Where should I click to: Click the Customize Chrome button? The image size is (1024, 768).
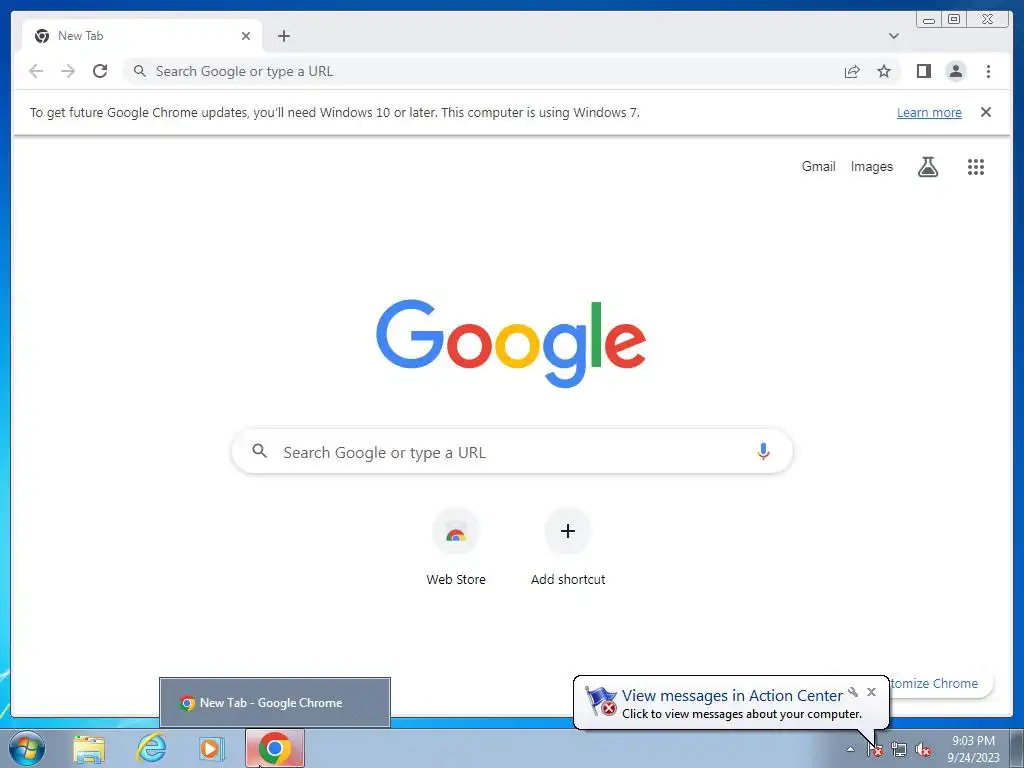coord(939,683)
